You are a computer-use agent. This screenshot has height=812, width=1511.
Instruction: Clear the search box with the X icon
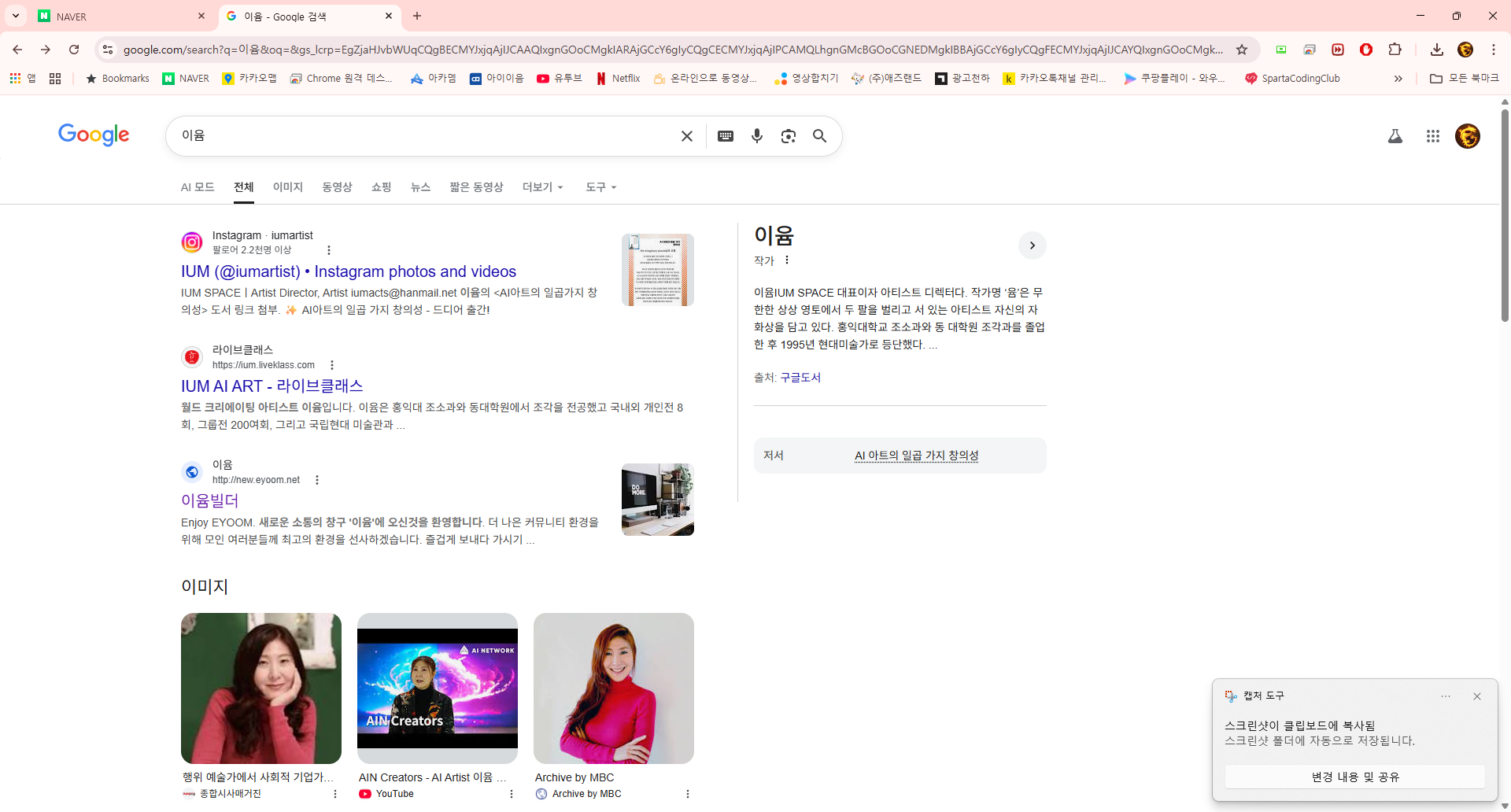click(x=687, y=136)
